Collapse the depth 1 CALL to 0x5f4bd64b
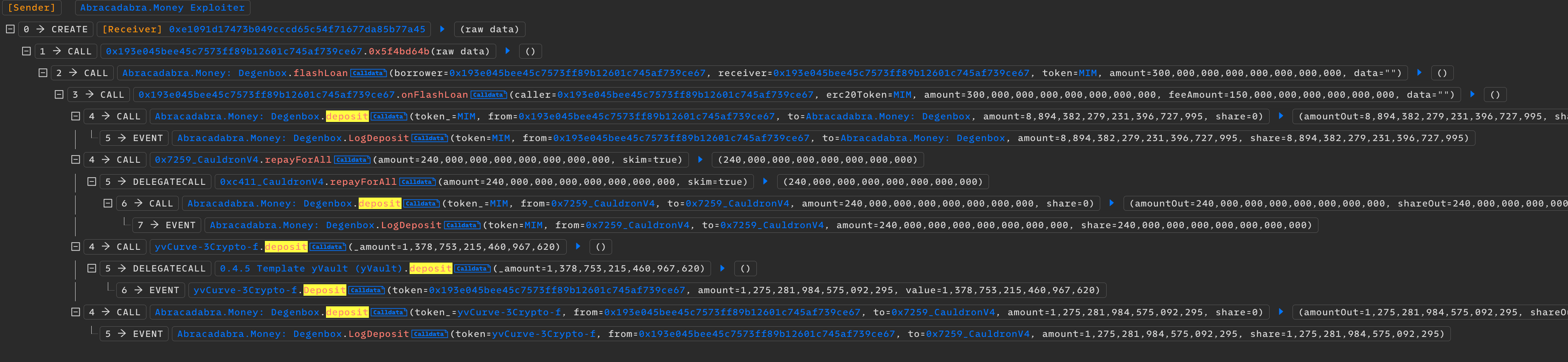This screenshot has height=362, width=1568. click(x=26, y=52)
